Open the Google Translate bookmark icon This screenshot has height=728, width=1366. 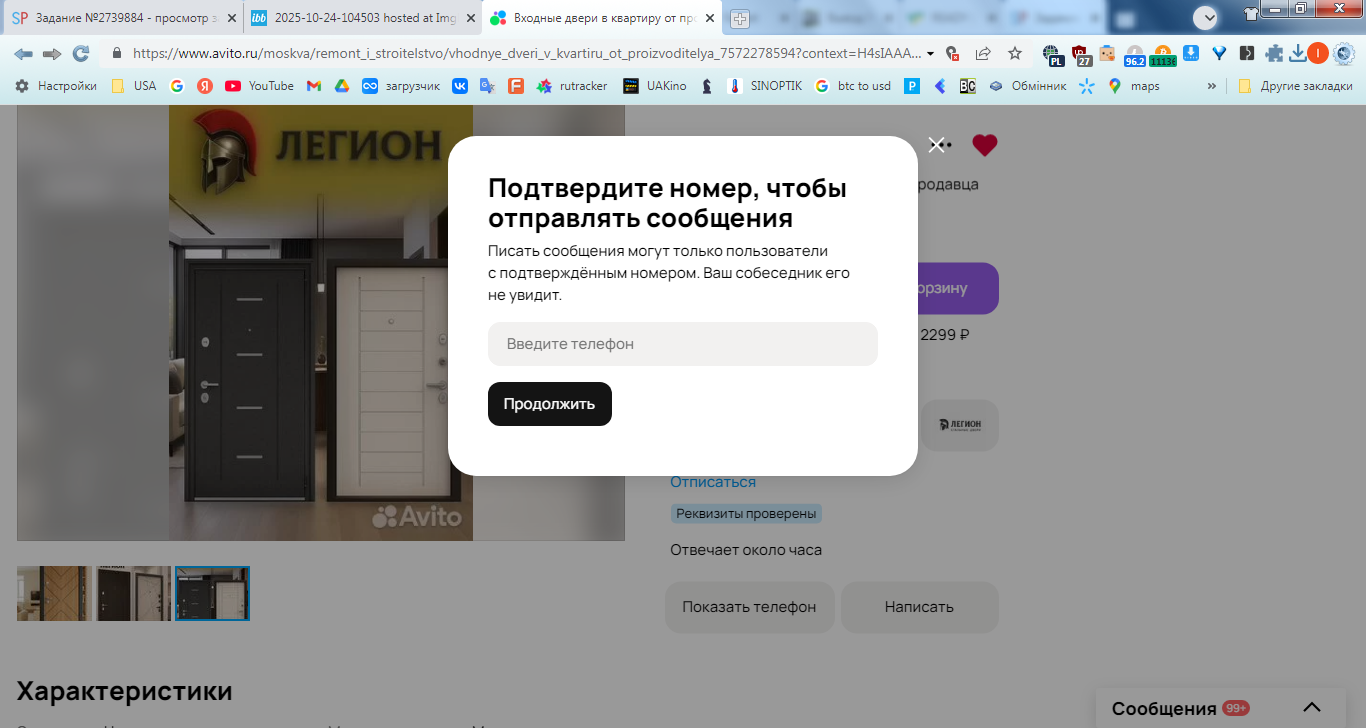click(487, 86)
